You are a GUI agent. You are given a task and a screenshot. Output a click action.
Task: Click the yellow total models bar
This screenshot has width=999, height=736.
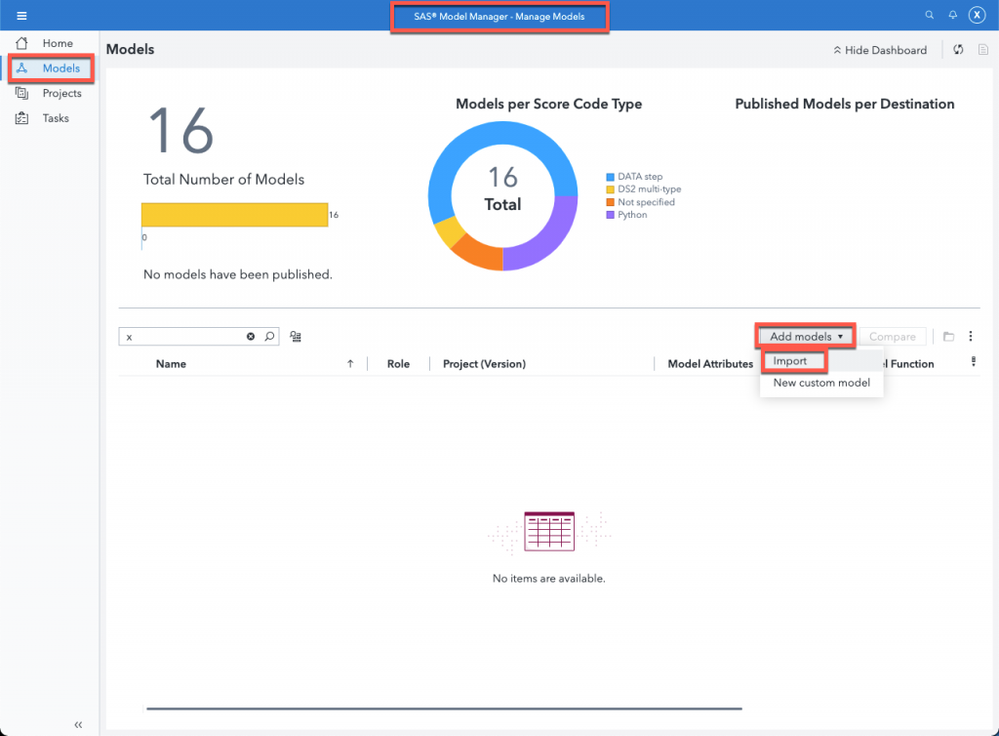tap(234, 215)
